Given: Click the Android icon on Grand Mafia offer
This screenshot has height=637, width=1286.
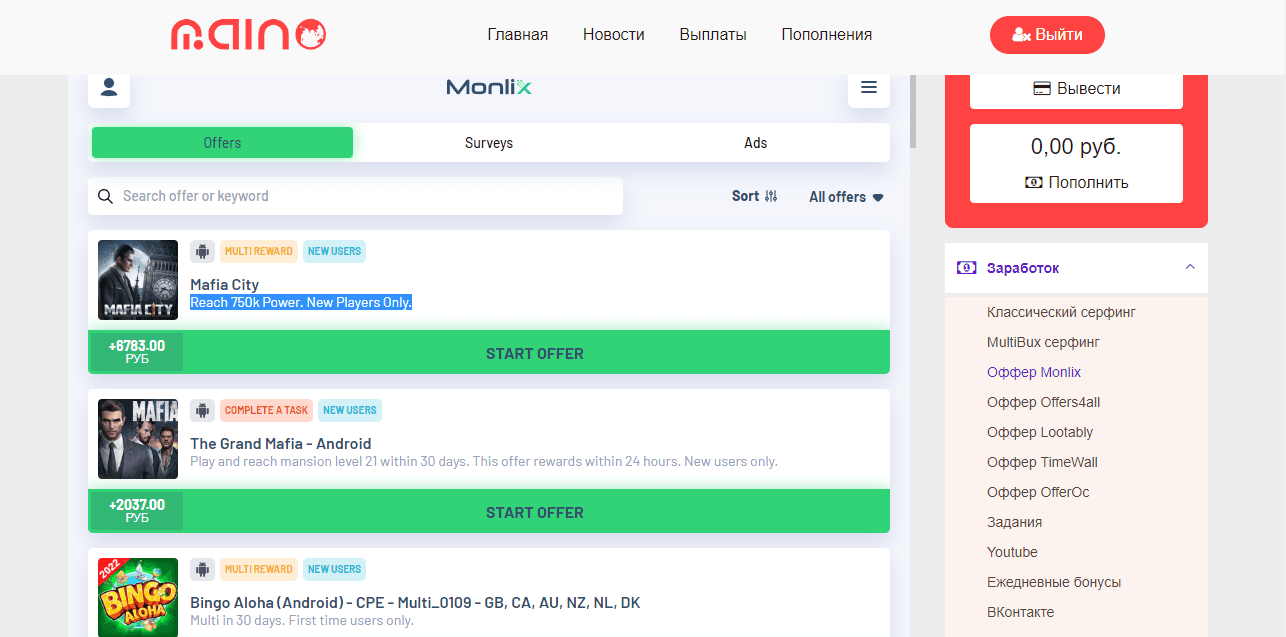Looking at the screenshot, I should point(203,410).
